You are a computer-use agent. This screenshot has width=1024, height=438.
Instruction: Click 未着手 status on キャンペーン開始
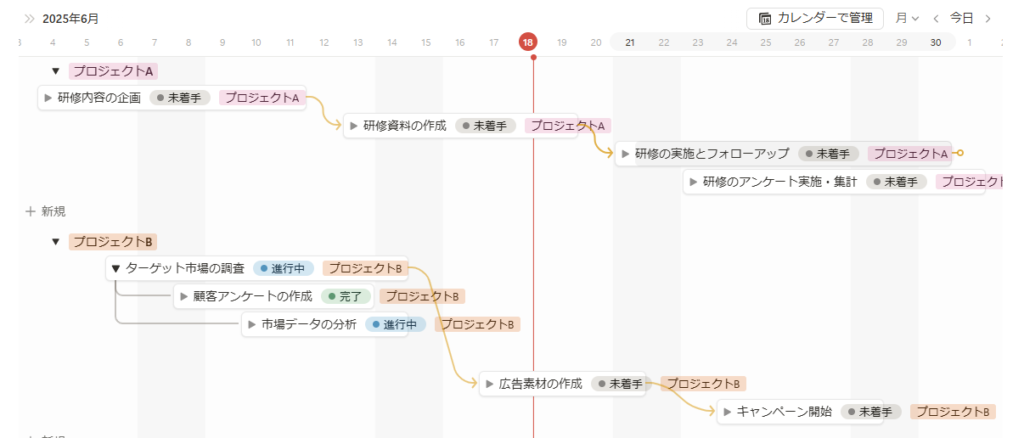[871, 412]
